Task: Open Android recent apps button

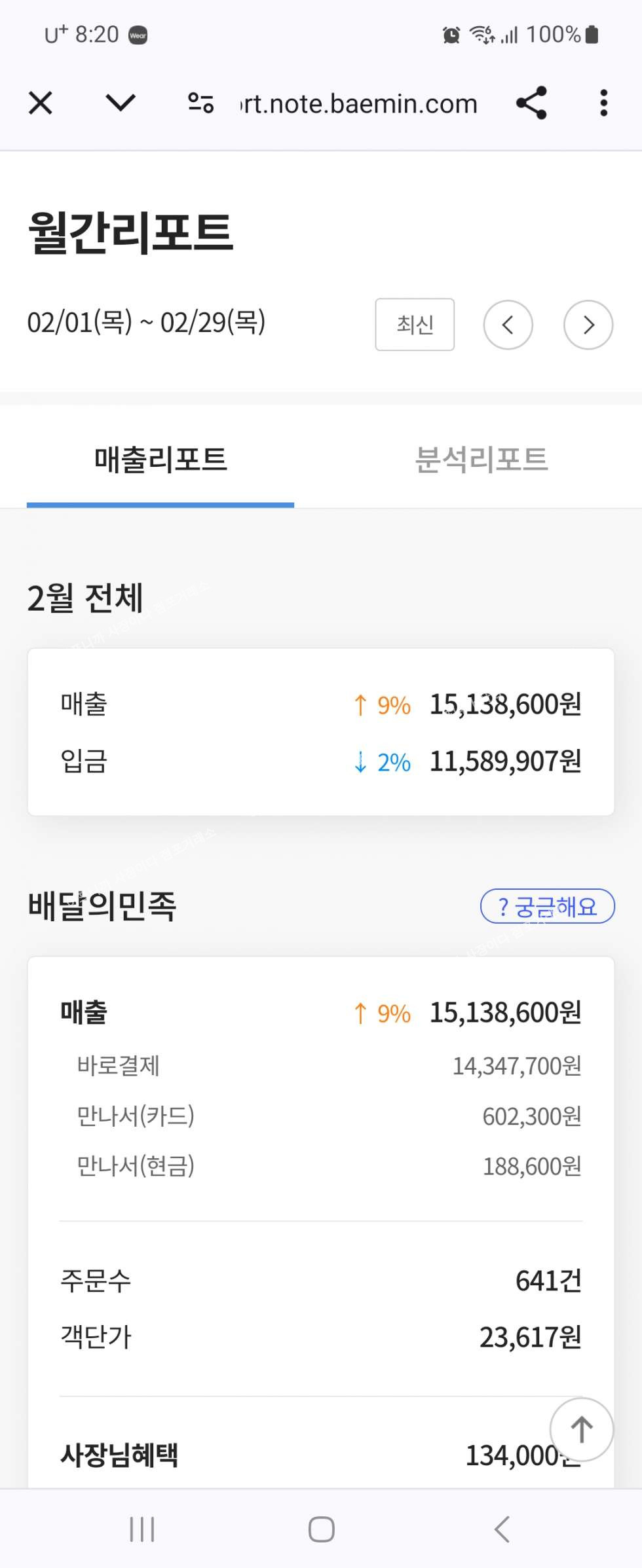Action: point(142,1529)
